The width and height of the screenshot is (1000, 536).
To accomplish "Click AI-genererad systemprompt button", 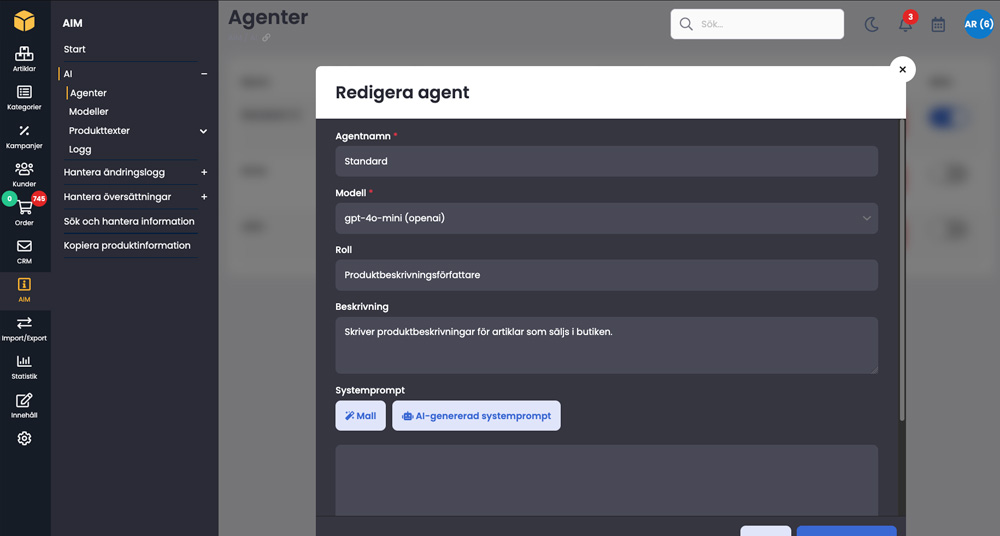I will pos(476,416).
